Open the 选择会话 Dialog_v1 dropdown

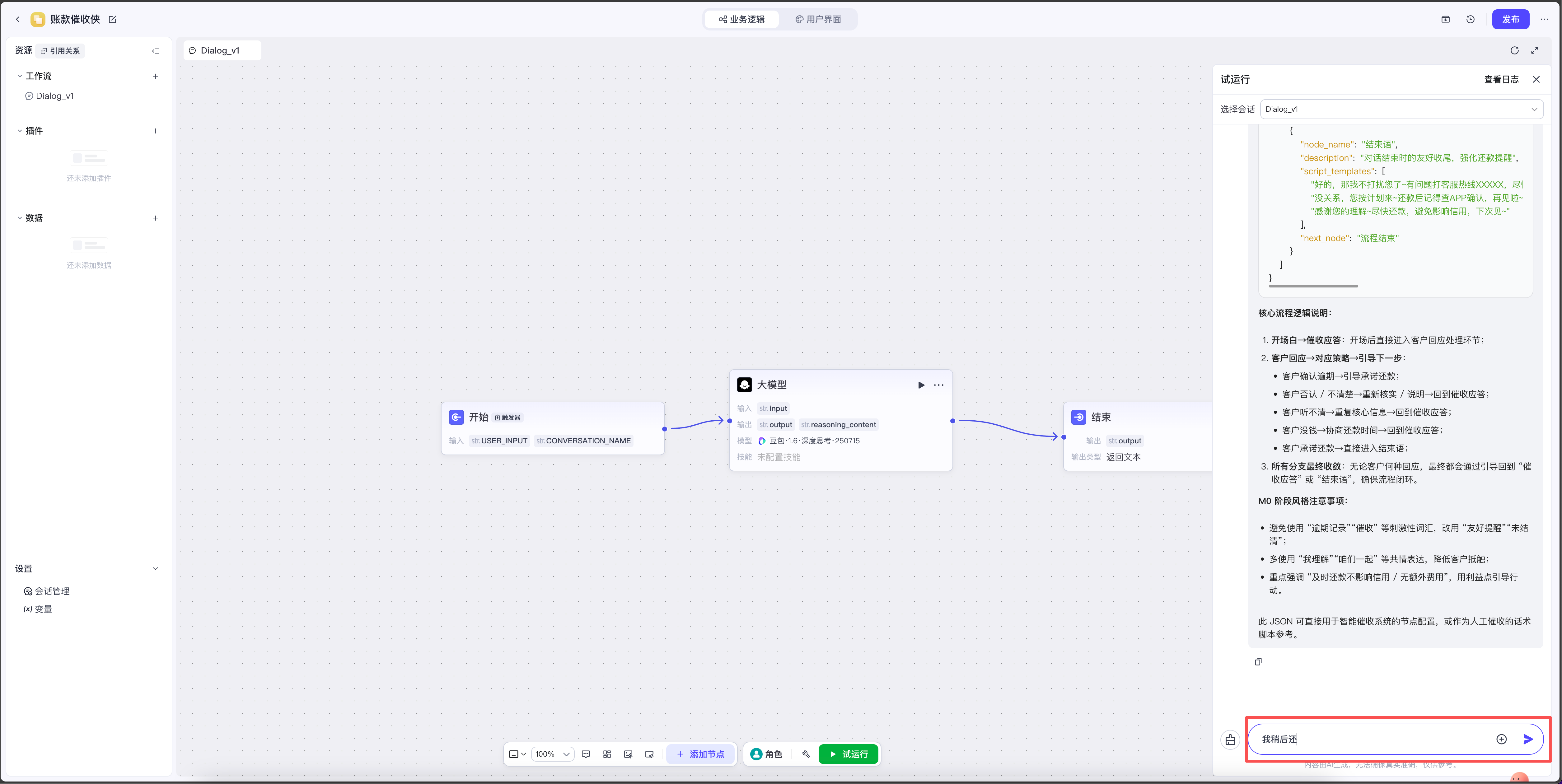pos(1401,109)
